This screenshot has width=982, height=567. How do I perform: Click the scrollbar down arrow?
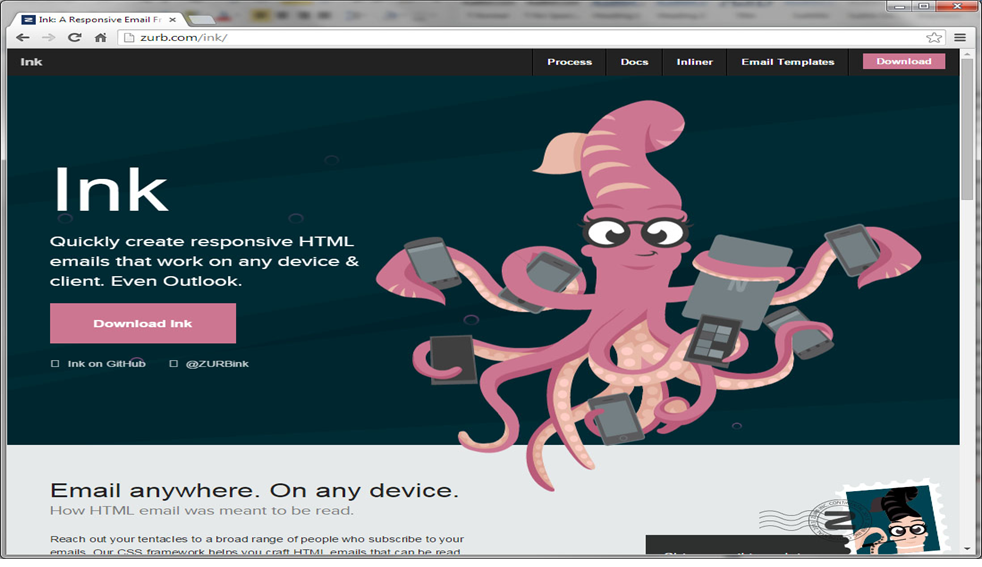968,548
